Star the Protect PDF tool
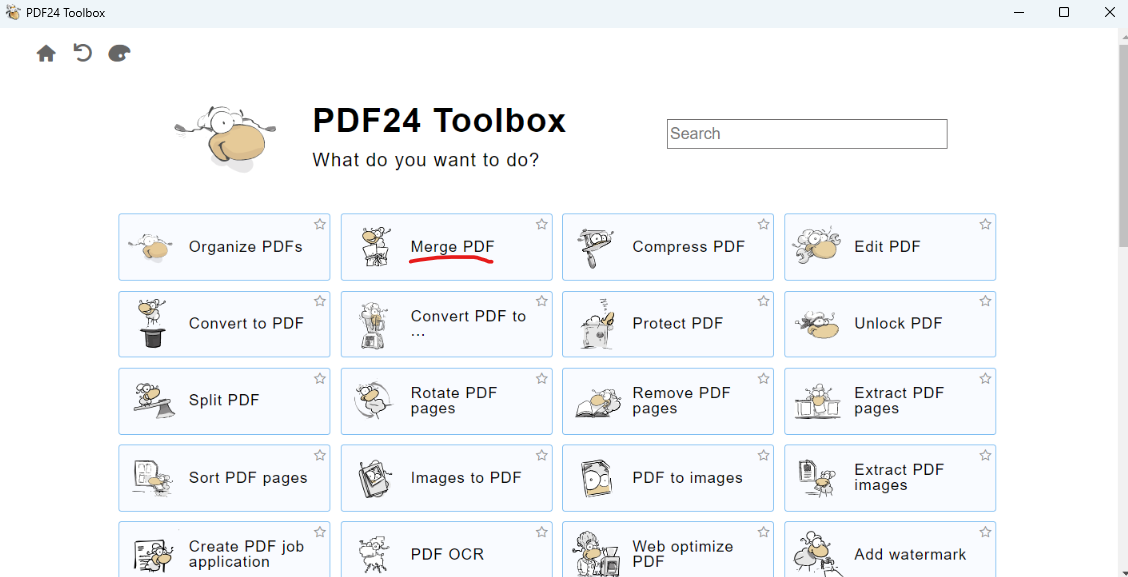Screen dimensions: 1128x577 tap(763, 301)
